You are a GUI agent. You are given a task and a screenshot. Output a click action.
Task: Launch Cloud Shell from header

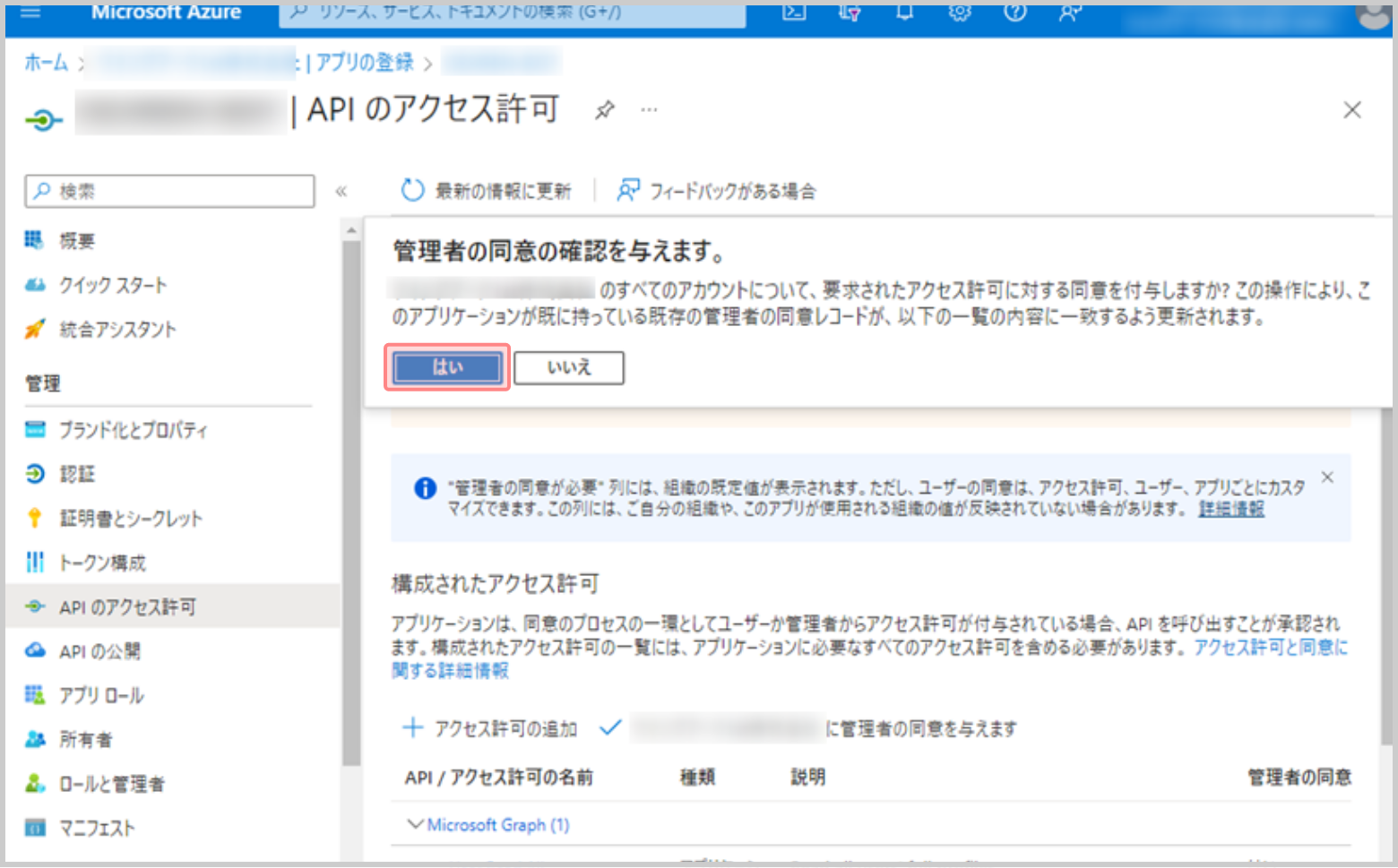pyautogui.click(x=794, y=13)
